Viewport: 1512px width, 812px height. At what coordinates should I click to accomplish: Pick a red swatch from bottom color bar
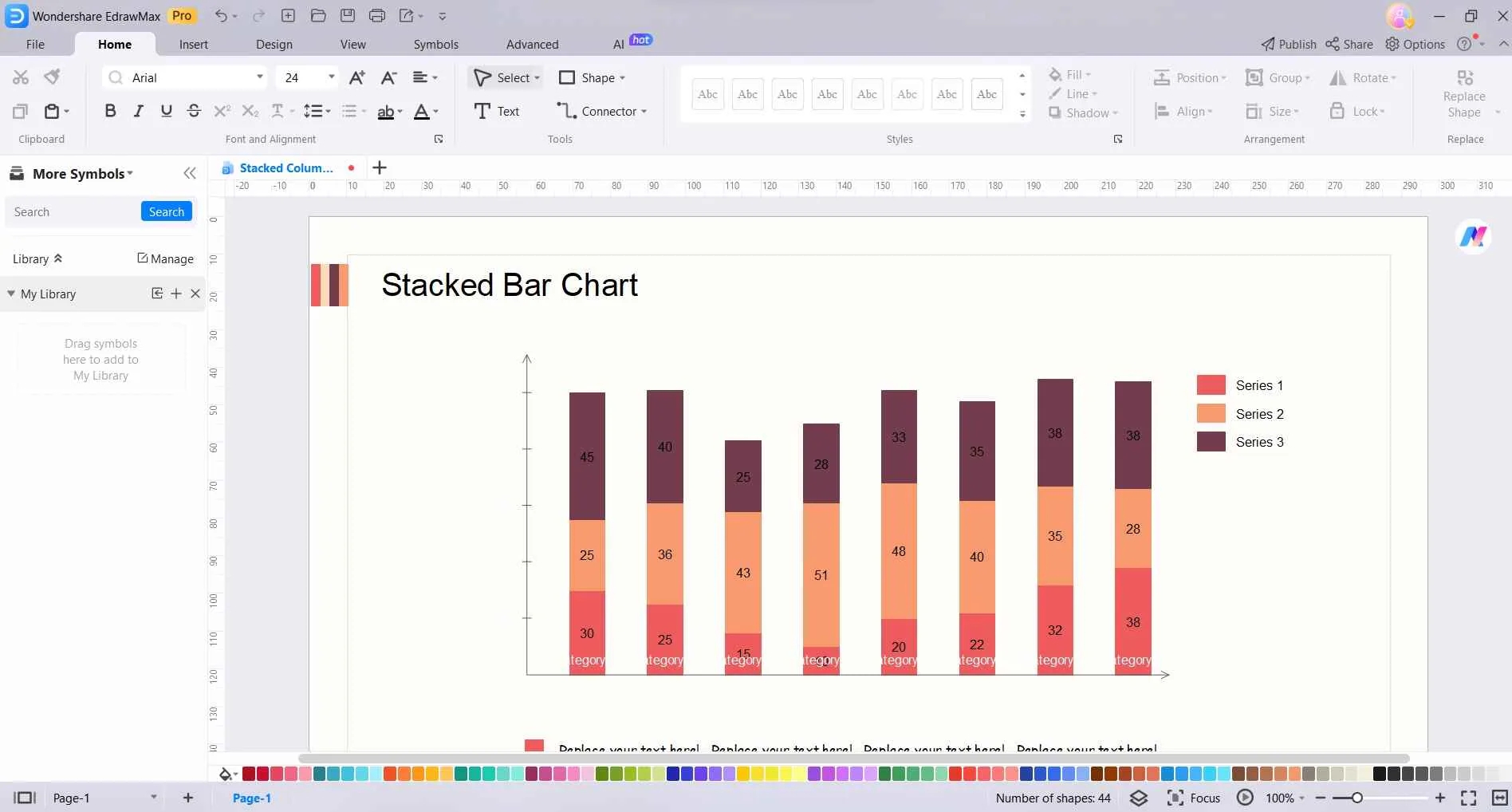click(248, 773)
